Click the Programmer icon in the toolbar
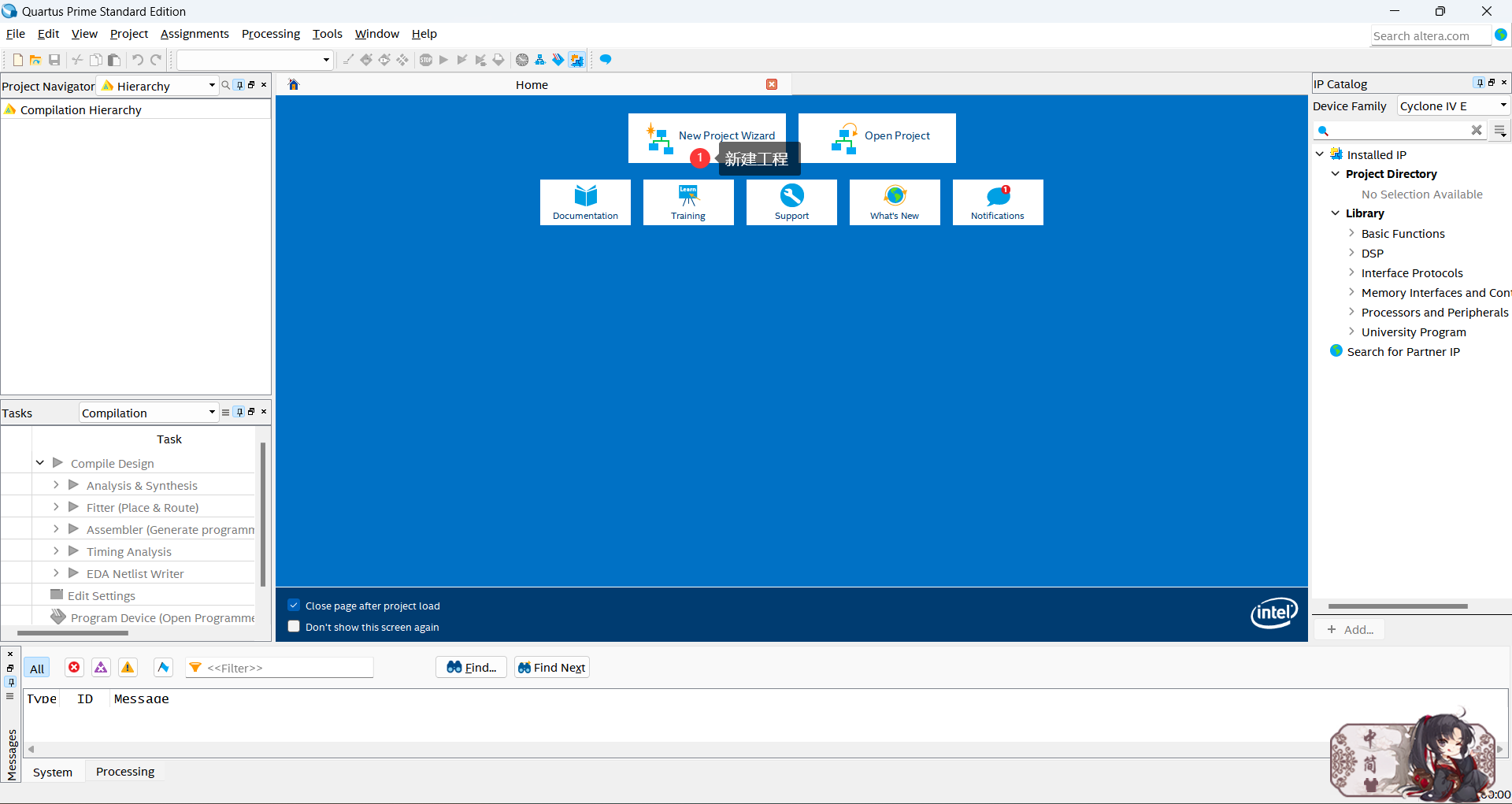The height and width of the screenshot is (804, 1512). click(558, 60)
